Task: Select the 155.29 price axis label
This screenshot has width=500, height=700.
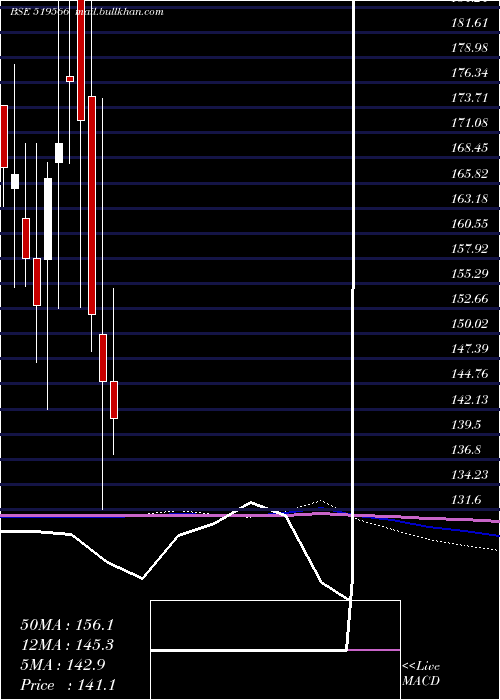Action: (x=470, y=274)
